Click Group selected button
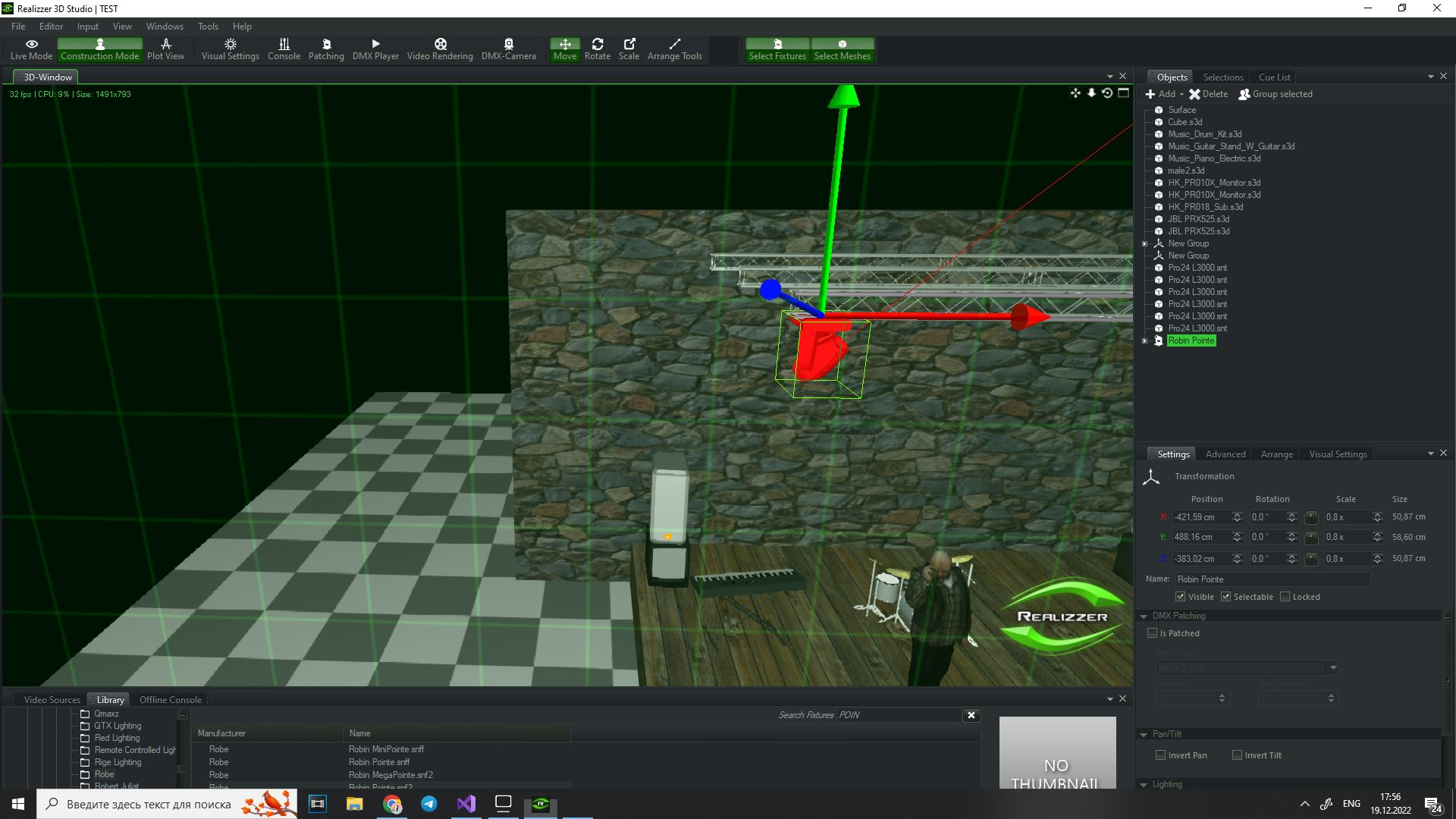This screenshot has width=1456, height=819. (1276, 94)
